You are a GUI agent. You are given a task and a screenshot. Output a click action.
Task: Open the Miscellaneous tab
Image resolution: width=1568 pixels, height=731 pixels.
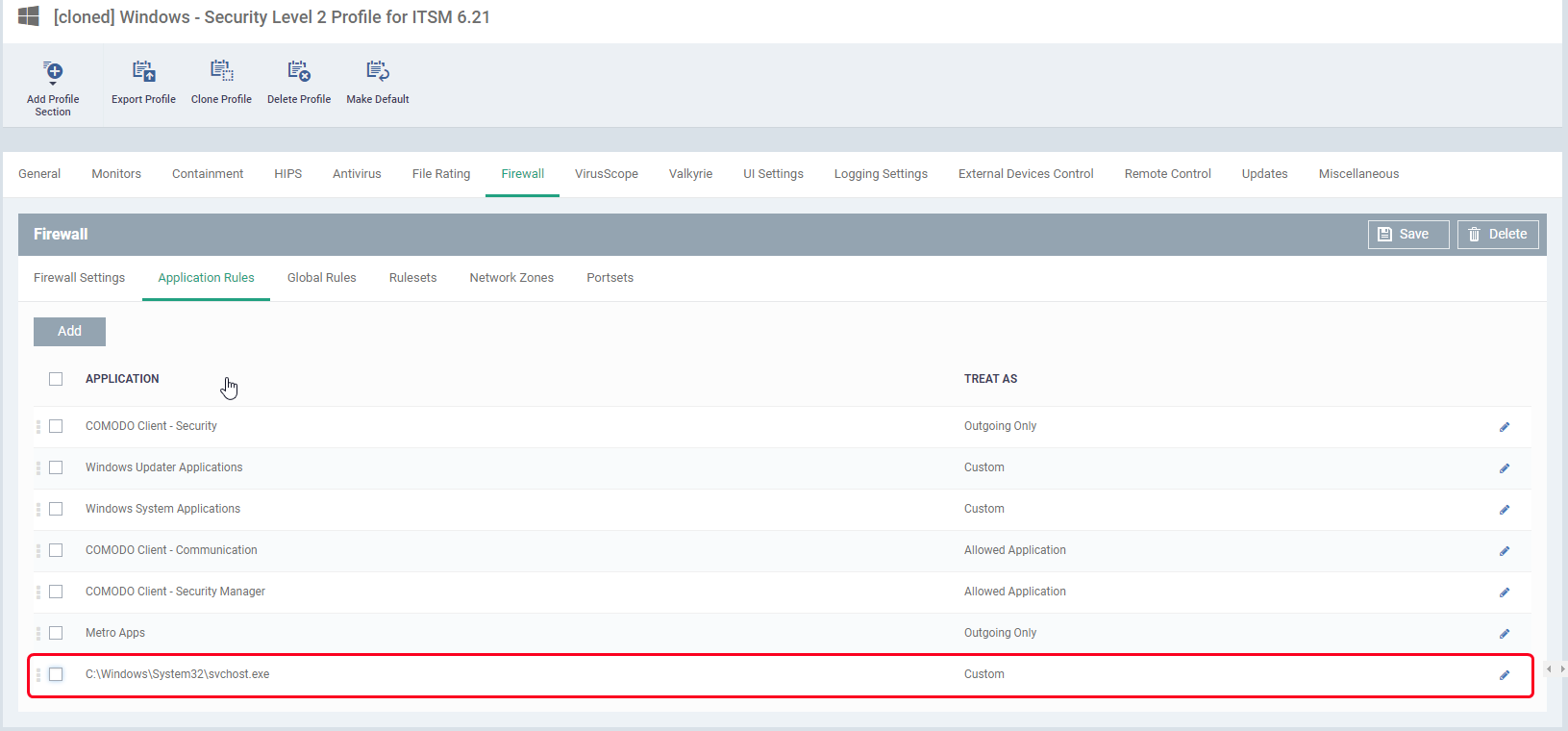pyautogui.click(x=1358, y=174)
